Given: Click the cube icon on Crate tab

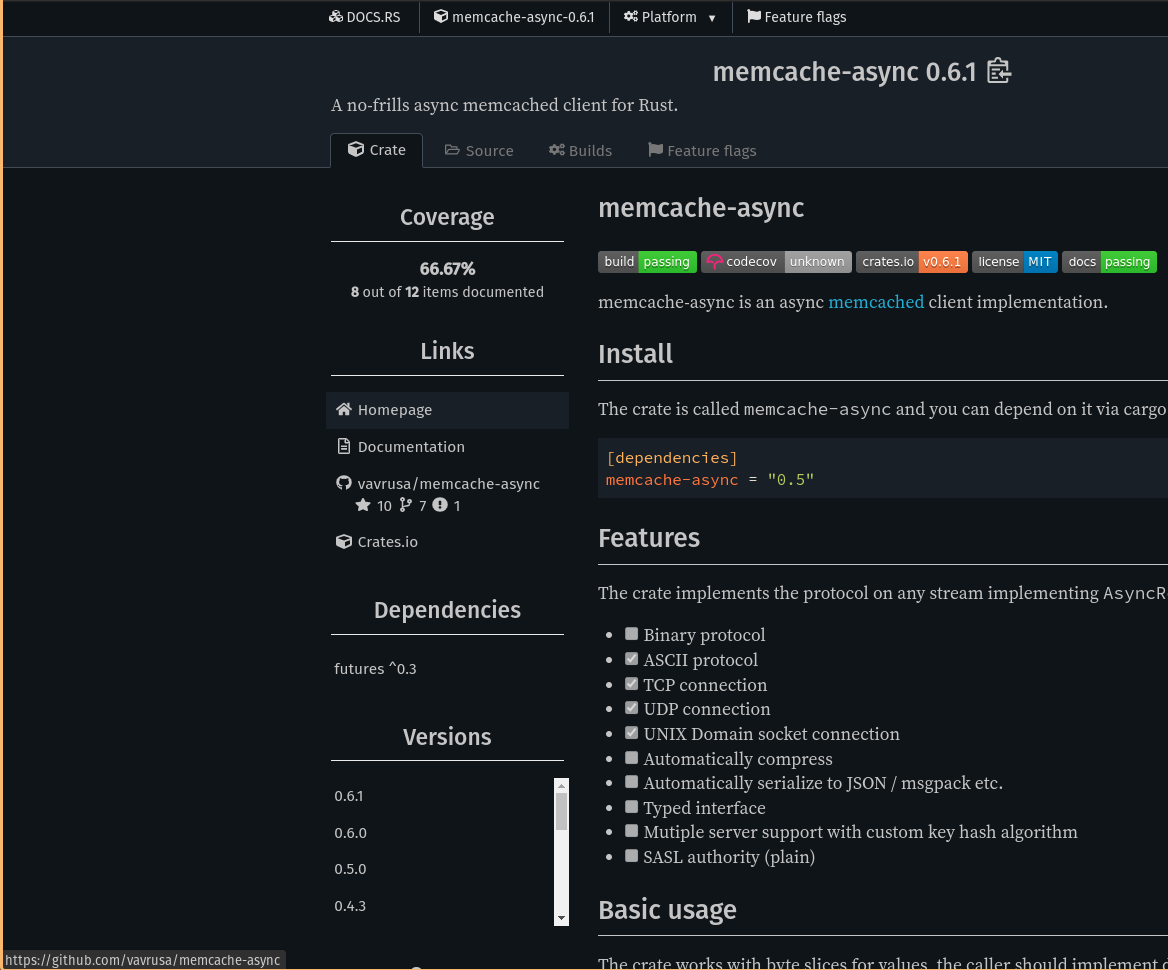Looking at the screenshot, I should click(356, 149).
